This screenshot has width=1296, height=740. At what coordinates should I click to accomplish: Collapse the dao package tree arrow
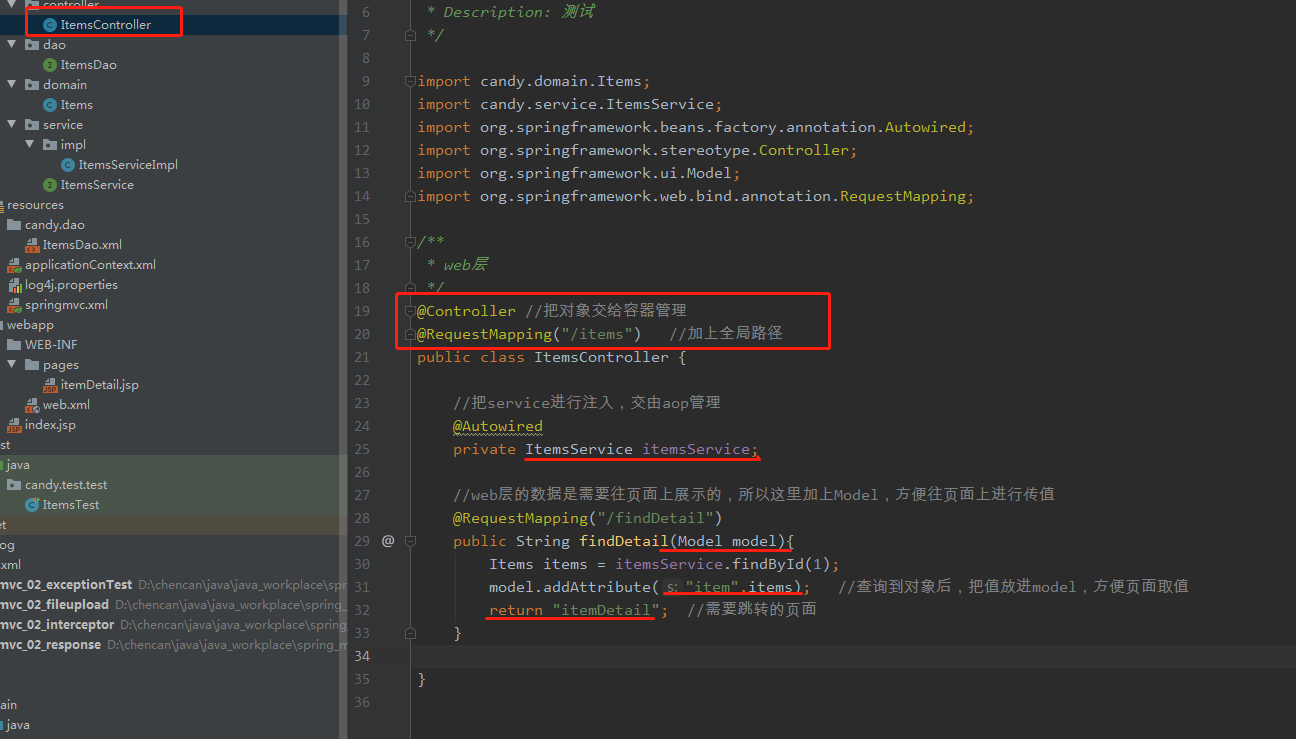(11, 45)
